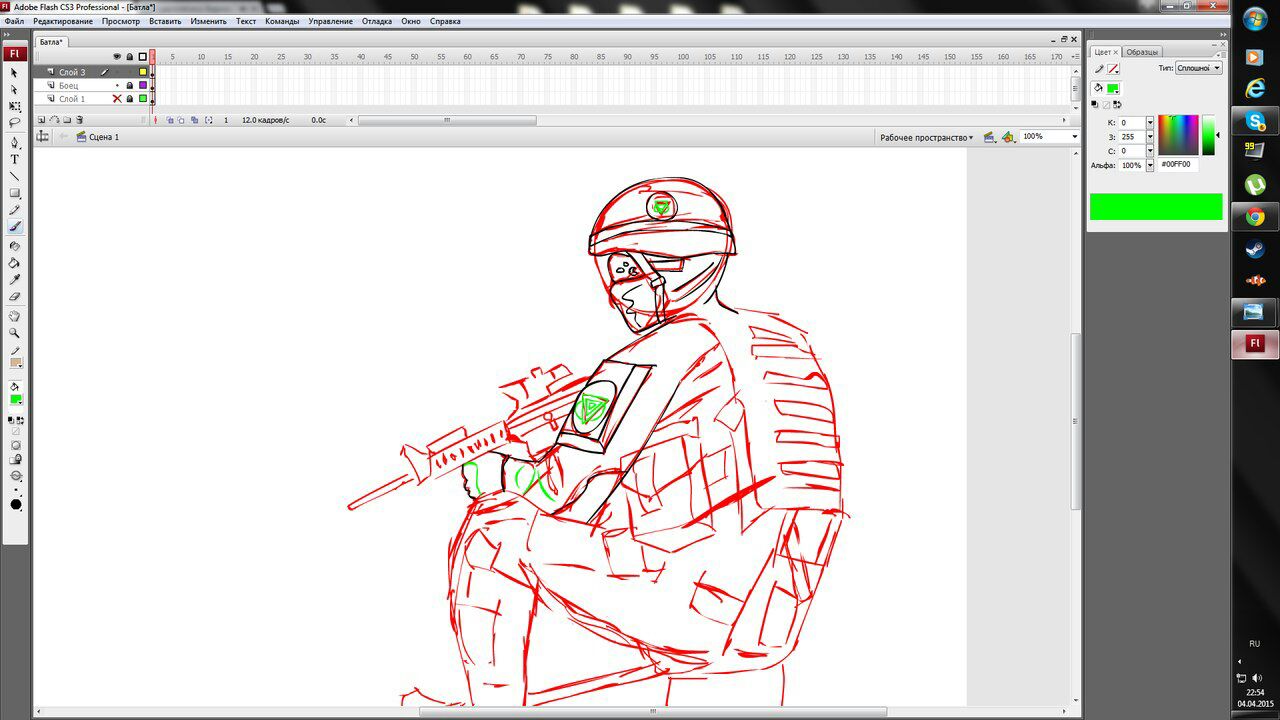Select the Hand tool
This screenshot has width=1280, height=720.
point(15,316)
